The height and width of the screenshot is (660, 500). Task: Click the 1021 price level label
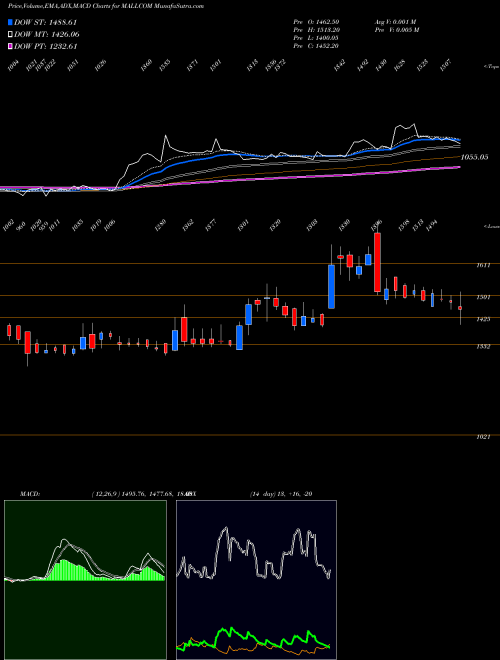(x=483, y=437)
